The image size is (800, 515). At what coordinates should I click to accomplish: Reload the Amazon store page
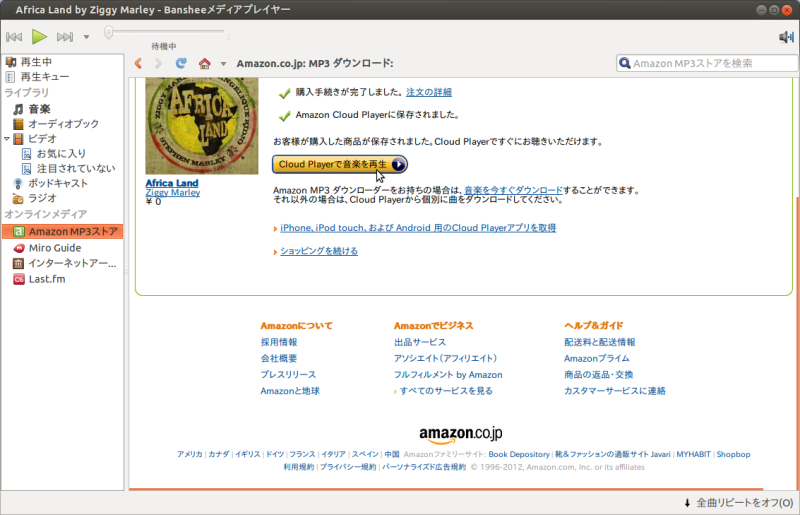click(181, 63)
